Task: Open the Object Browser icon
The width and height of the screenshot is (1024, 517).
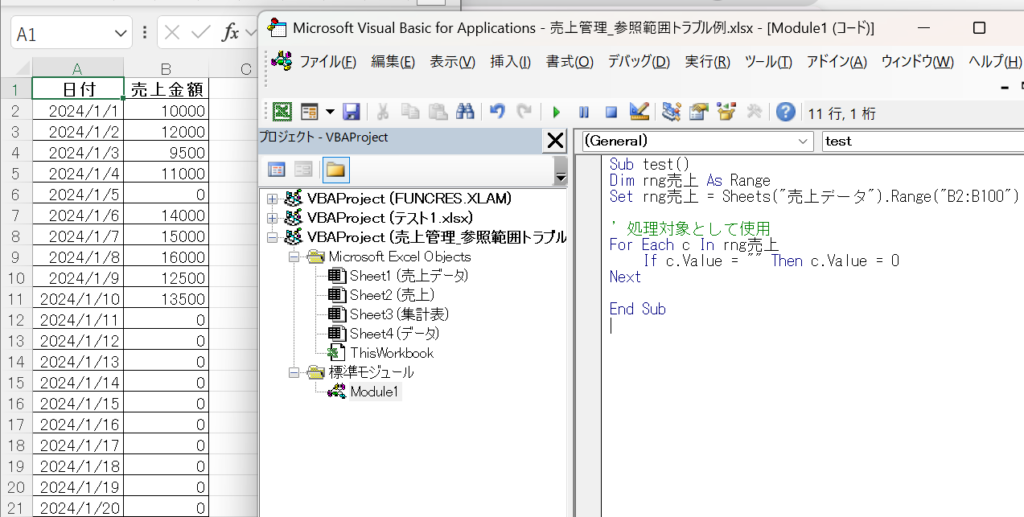Action: tap(726, 112)
